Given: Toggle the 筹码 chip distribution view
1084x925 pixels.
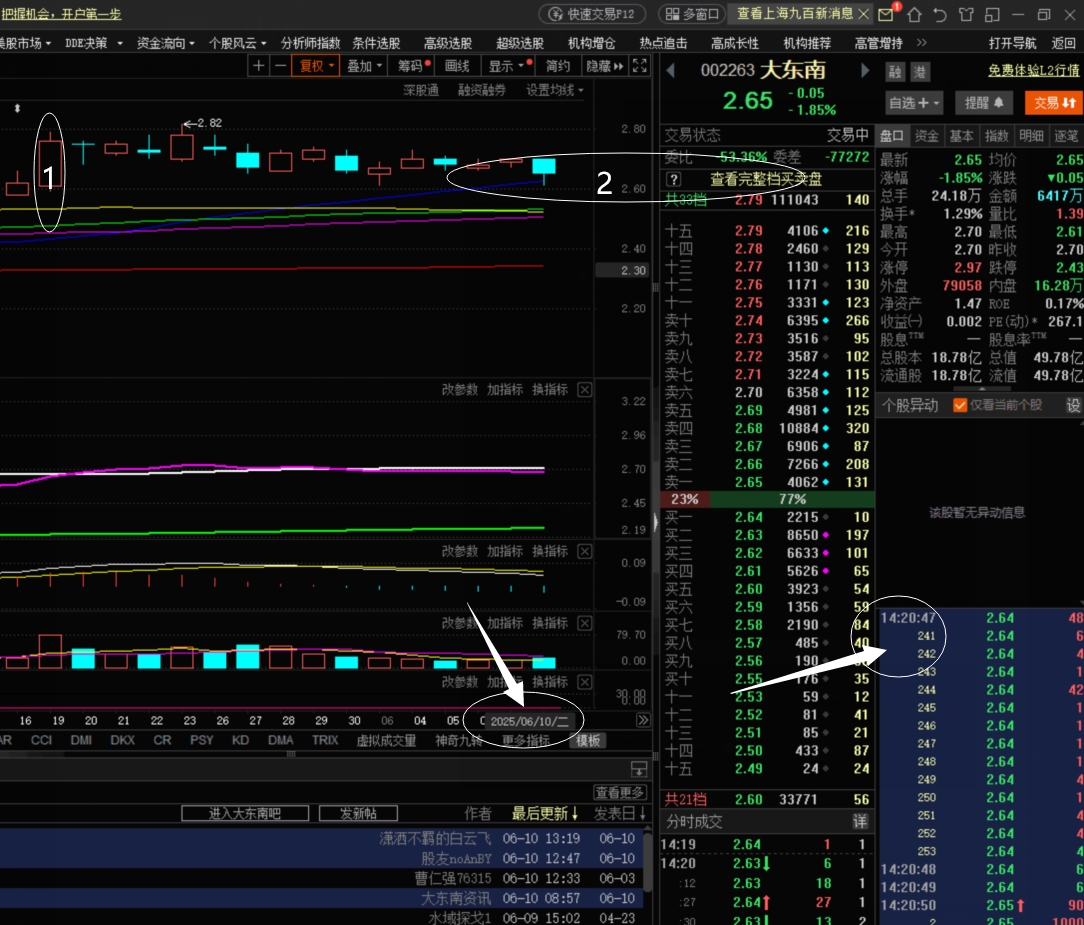Looking at the screenshot, I should [x=413, y=66].
